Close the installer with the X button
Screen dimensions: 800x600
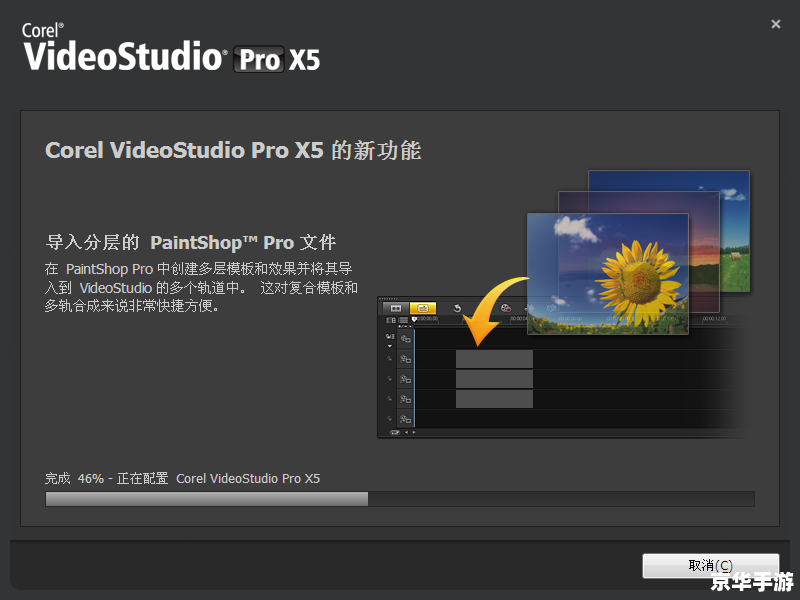coord(776,24)
